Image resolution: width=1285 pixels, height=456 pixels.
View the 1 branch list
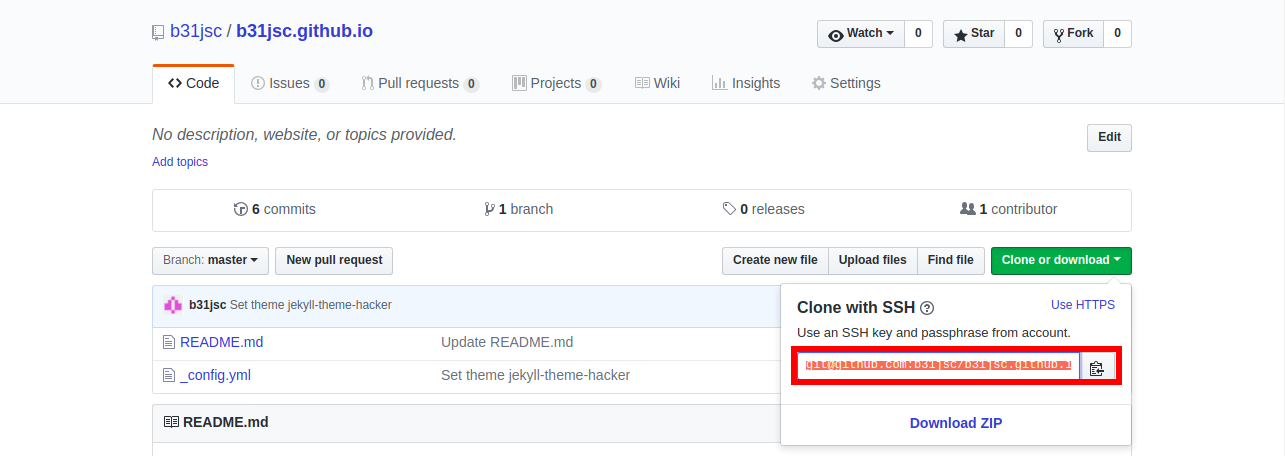[x=518, y=209]
